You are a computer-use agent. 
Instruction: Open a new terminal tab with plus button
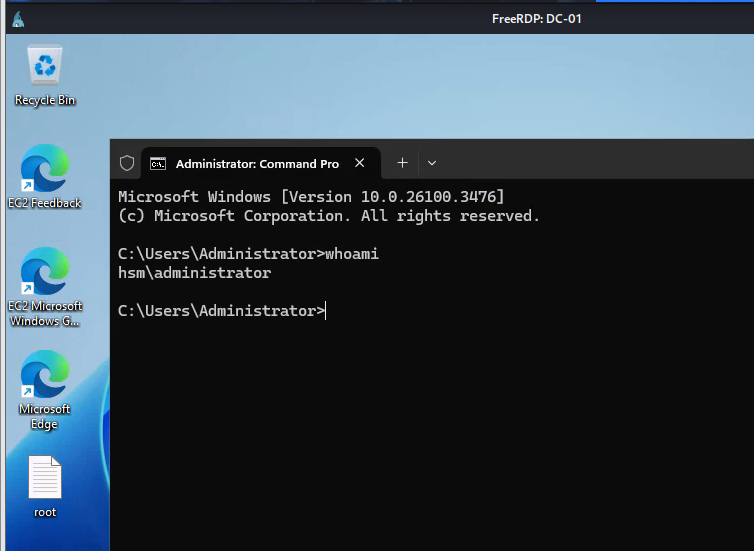click(x=402, y=163)
